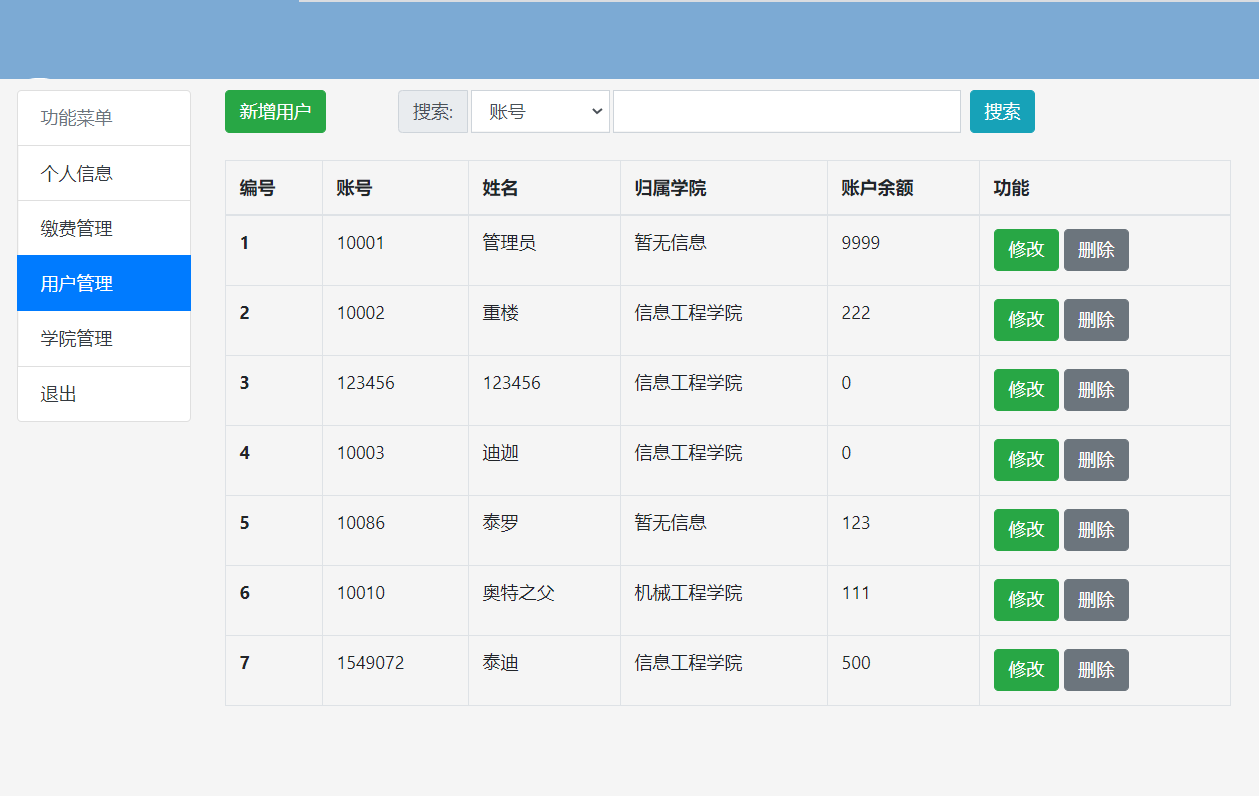Click the 新增用户 button

(275, 111)
